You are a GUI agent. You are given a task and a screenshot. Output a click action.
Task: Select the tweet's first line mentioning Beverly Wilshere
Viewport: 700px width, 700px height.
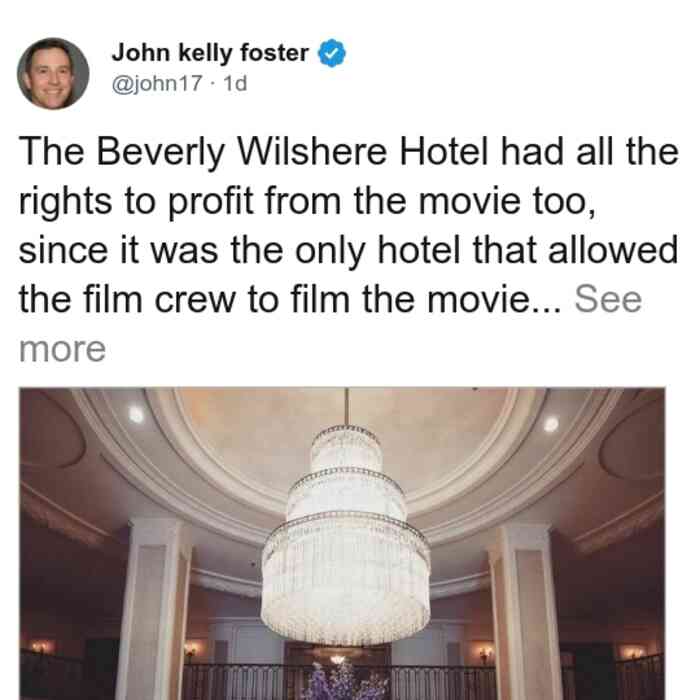(x=349, y=152)
